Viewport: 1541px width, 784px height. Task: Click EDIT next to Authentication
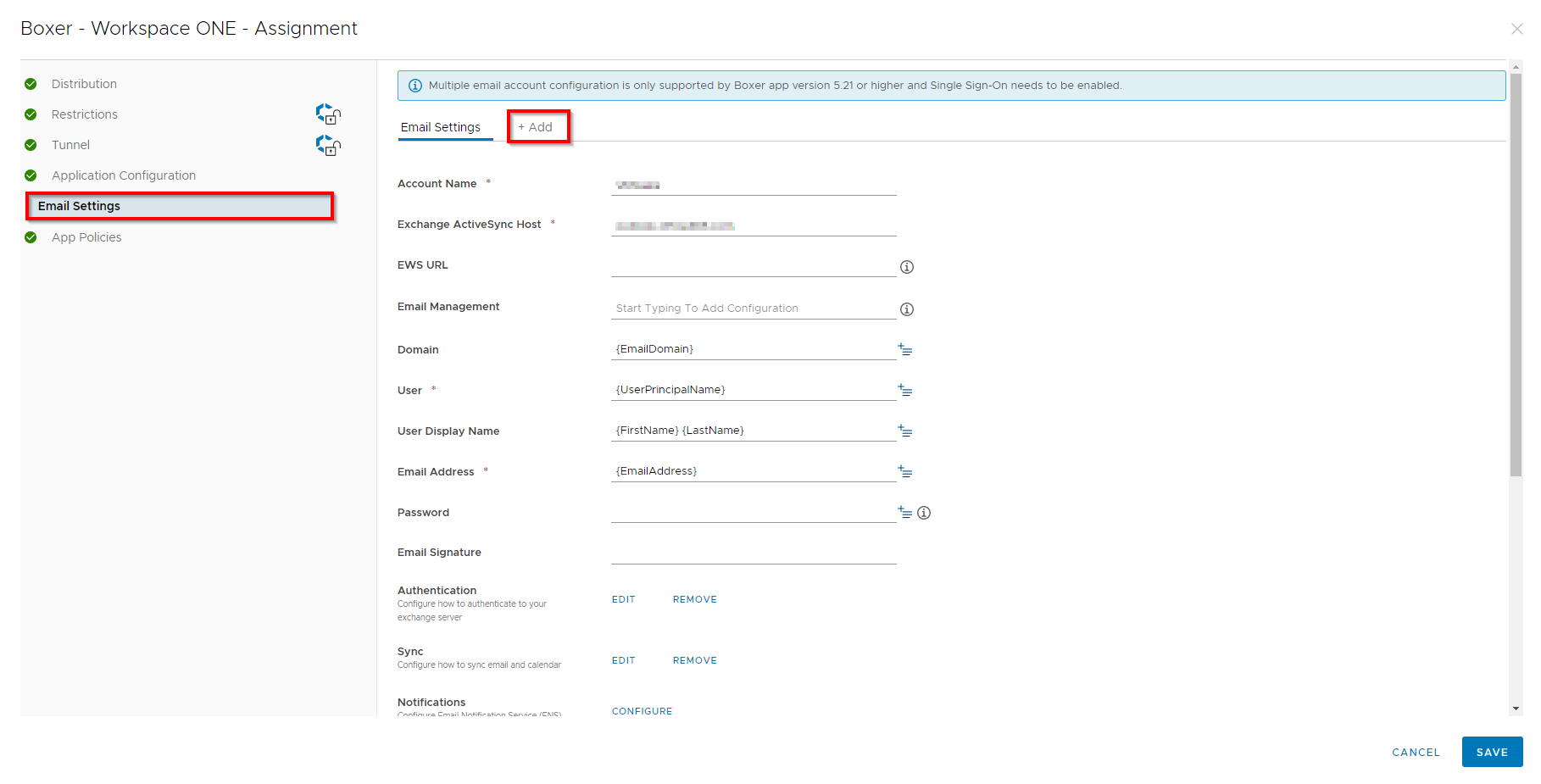point(623,599)
